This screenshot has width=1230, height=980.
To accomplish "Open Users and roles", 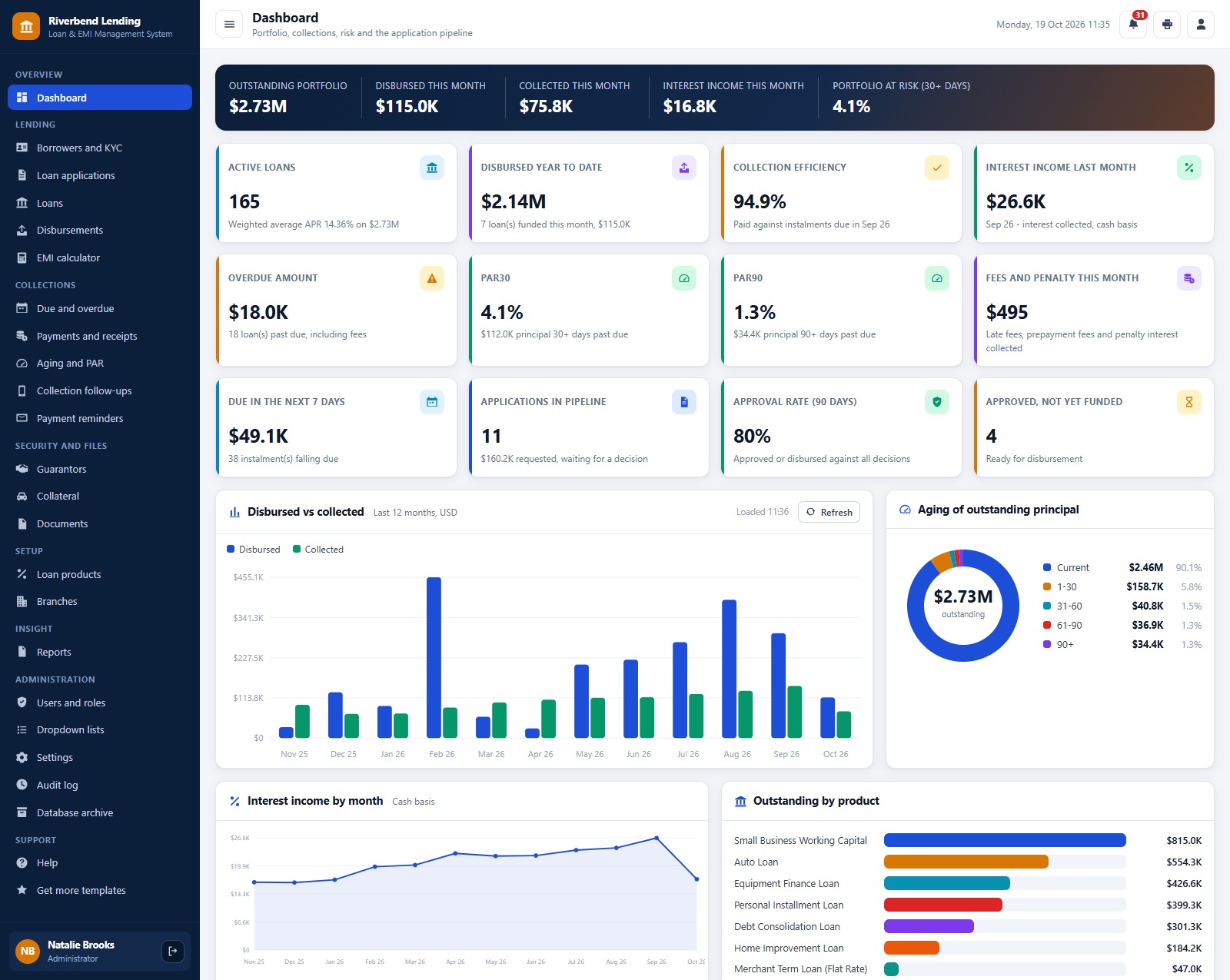I will tap(100, 703).
